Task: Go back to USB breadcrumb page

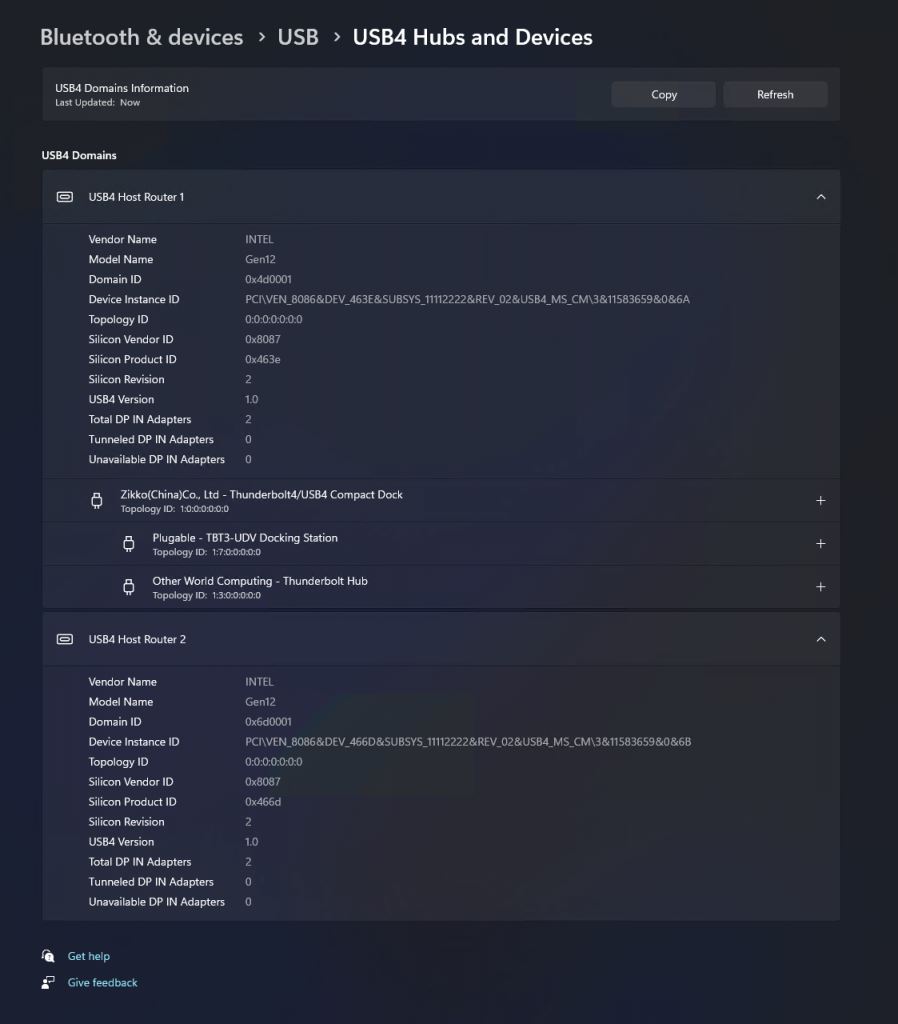Action: coord(298,37)
